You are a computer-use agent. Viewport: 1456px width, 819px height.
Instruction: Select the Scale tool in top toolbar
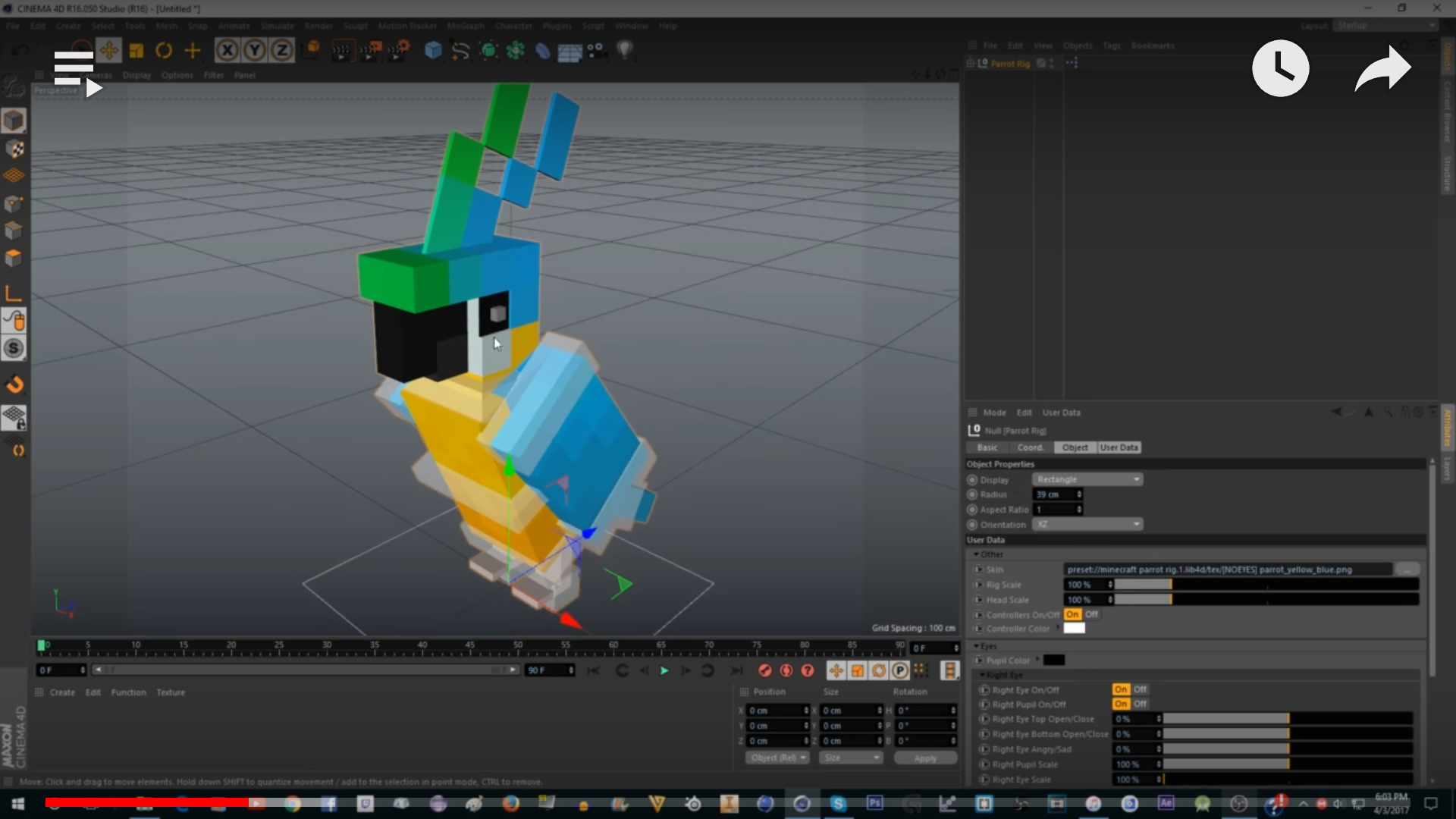pos(136,51)
